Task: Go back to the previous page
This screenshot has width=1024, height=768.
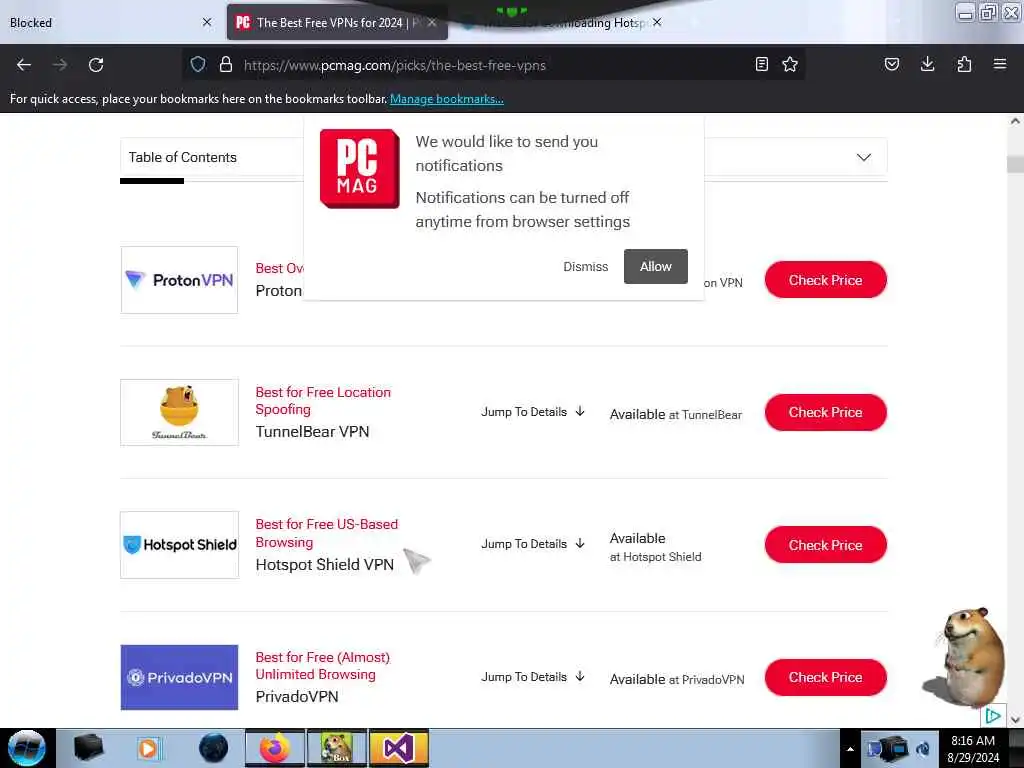Action: point(24,65)
